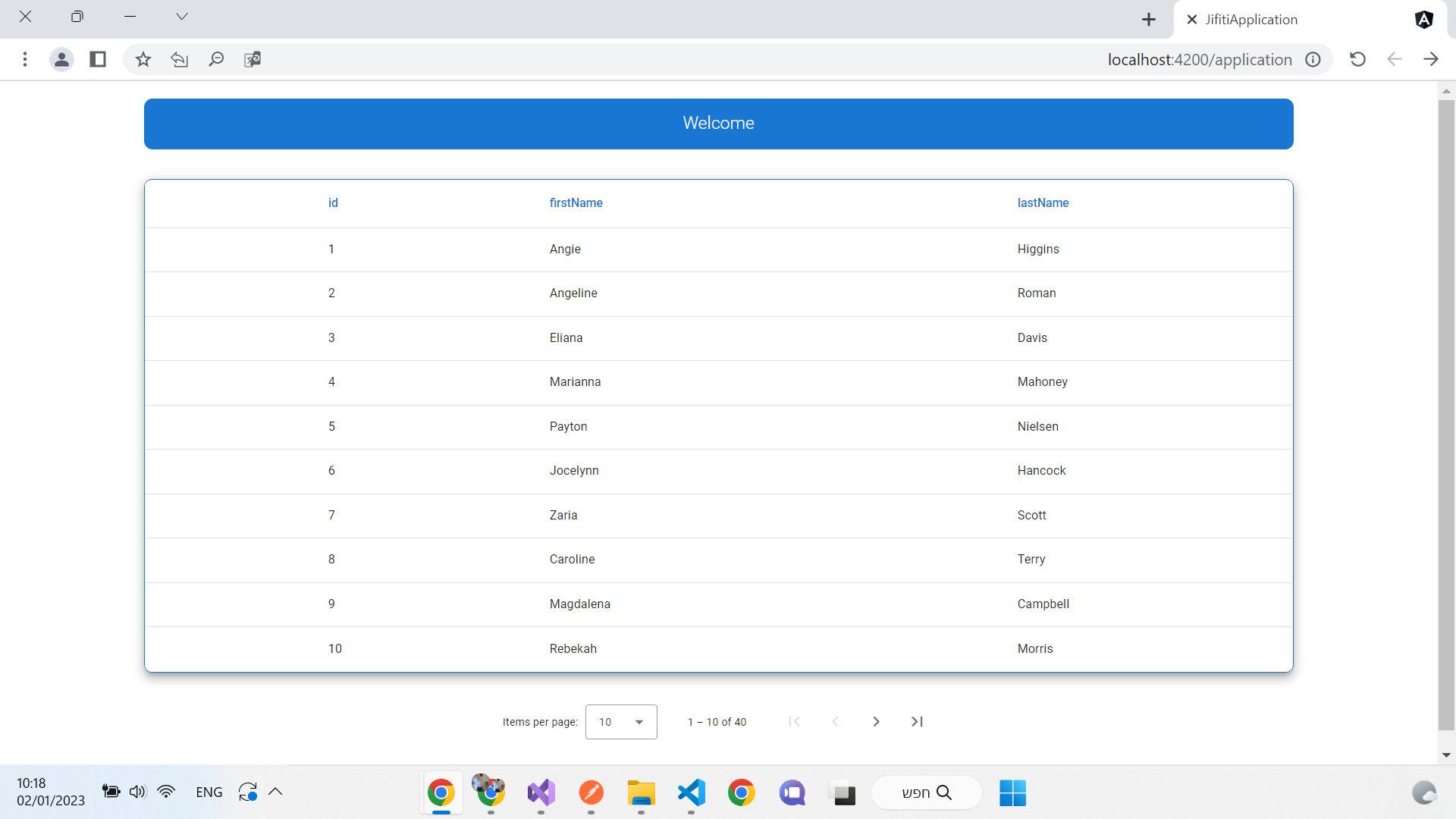This screenshot has height=819, width=1456.
Task: Bookmark the current page with the star icon
Action: point(142,59)
